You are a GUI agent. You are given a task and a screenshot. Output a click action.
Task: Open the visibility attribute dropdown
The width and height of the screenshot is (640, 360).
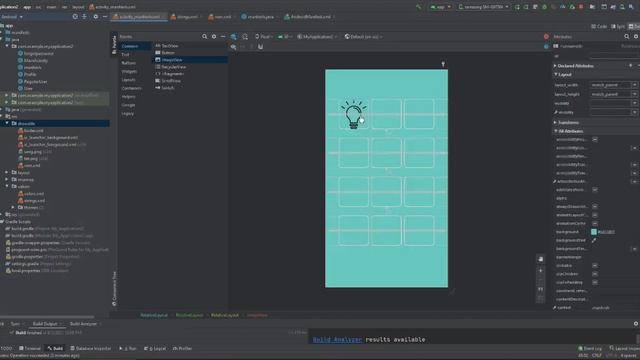[x=634, y=103]
